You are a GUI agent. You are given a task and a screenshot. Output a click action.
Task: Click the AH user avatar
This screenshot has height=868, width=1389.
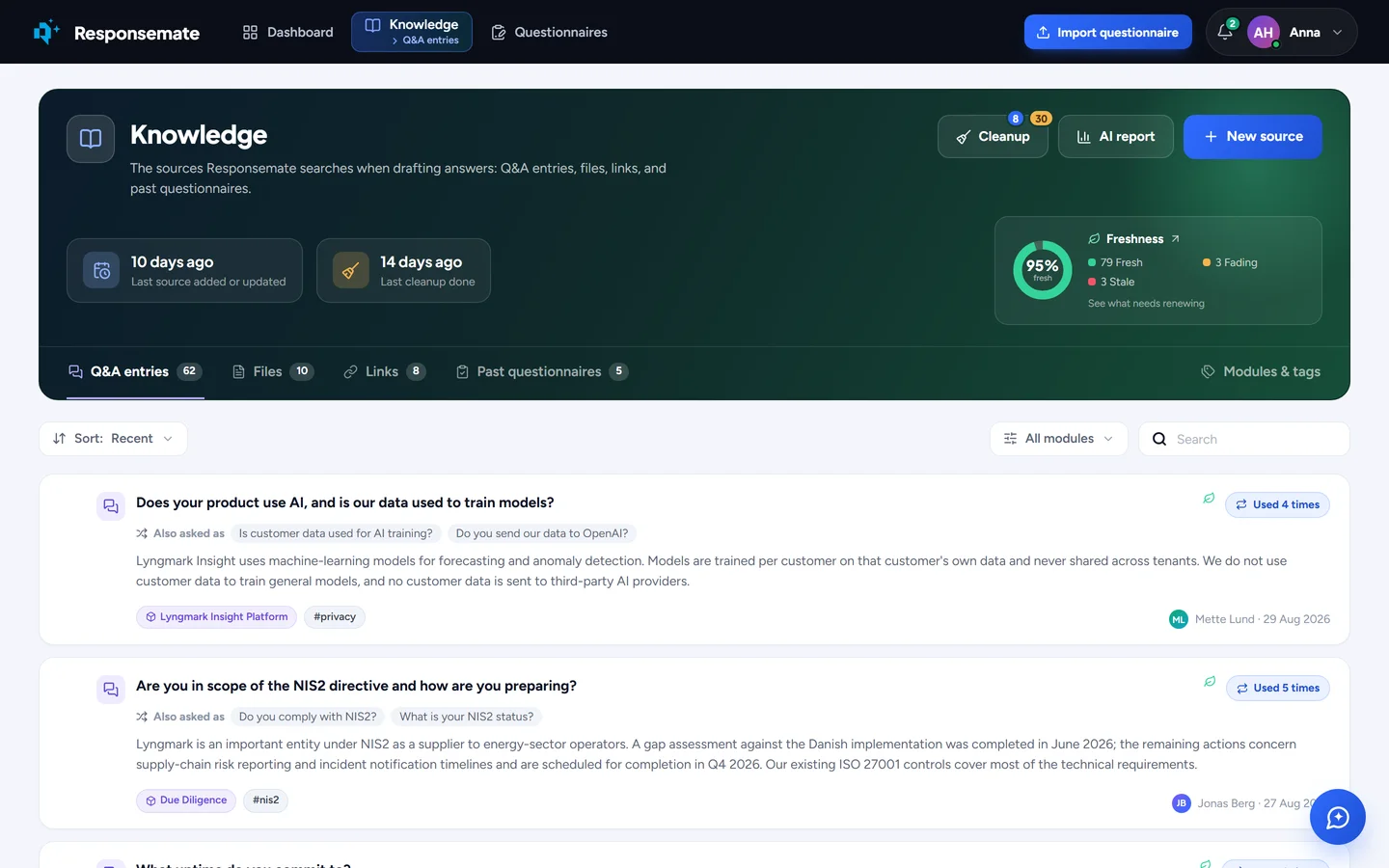click(1263, 32)
